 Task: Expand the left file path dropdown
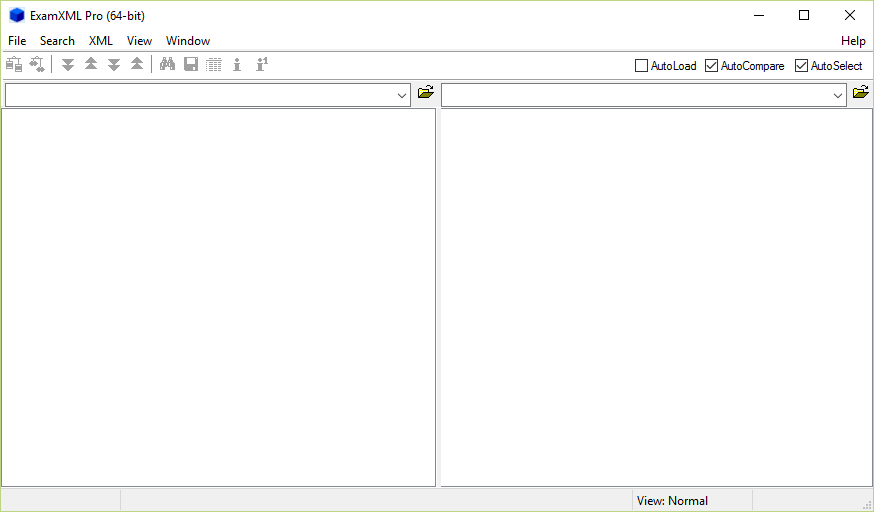pyautogui.click(x=402, y=95)
